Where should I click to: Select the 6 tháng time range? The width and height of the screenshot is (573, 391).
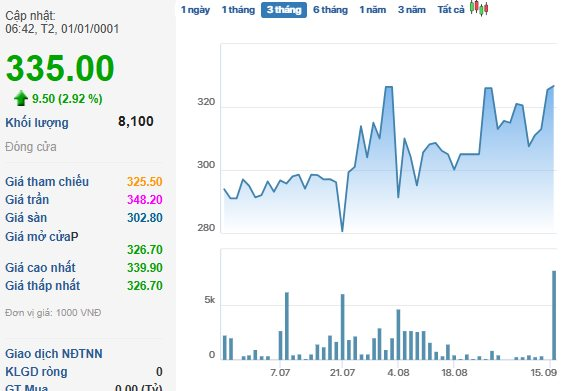pyautogui.click(x=330, y=10)
